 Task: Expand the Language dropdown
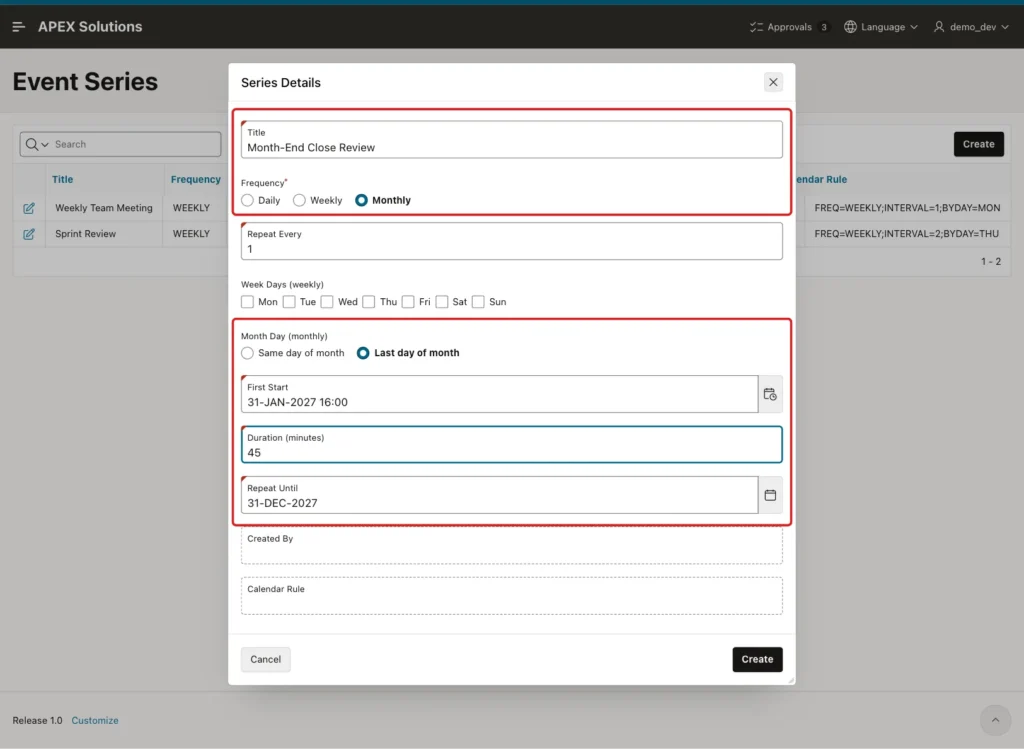click(x=914, y=27)
